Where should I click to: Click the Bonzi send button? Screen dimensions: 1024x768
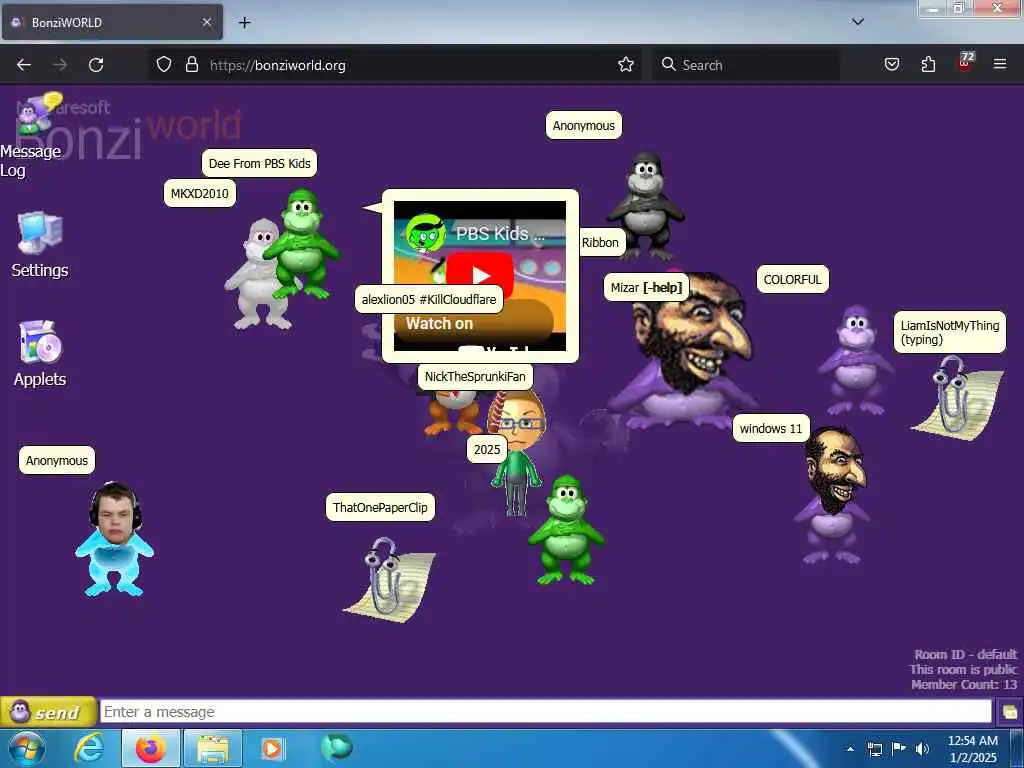pyautogui.click(x=48, y=711)
